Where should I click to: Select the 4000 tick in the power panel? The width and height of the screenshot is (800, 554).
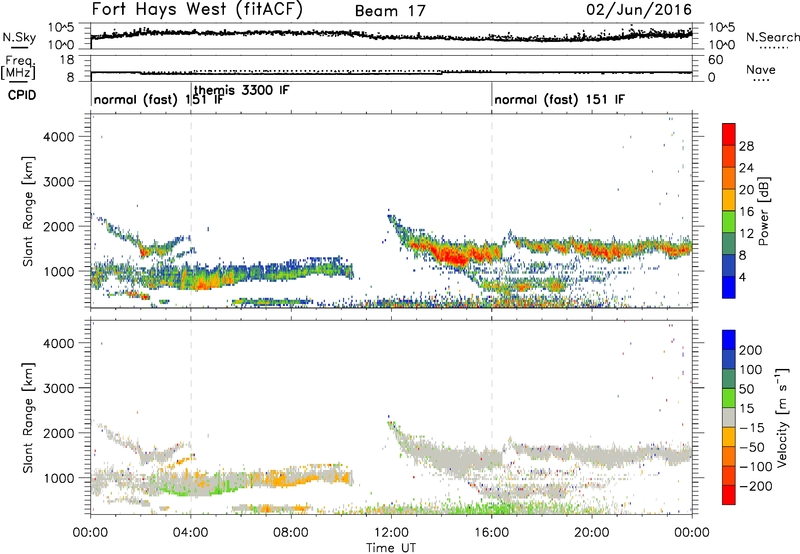pyautogui.click(x=59, y=137)
